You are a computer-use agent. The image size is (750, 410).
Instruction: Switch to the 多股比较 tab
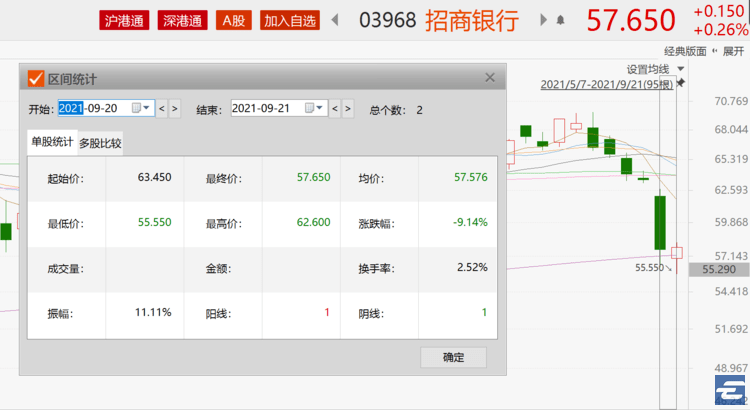click(100, 143)
